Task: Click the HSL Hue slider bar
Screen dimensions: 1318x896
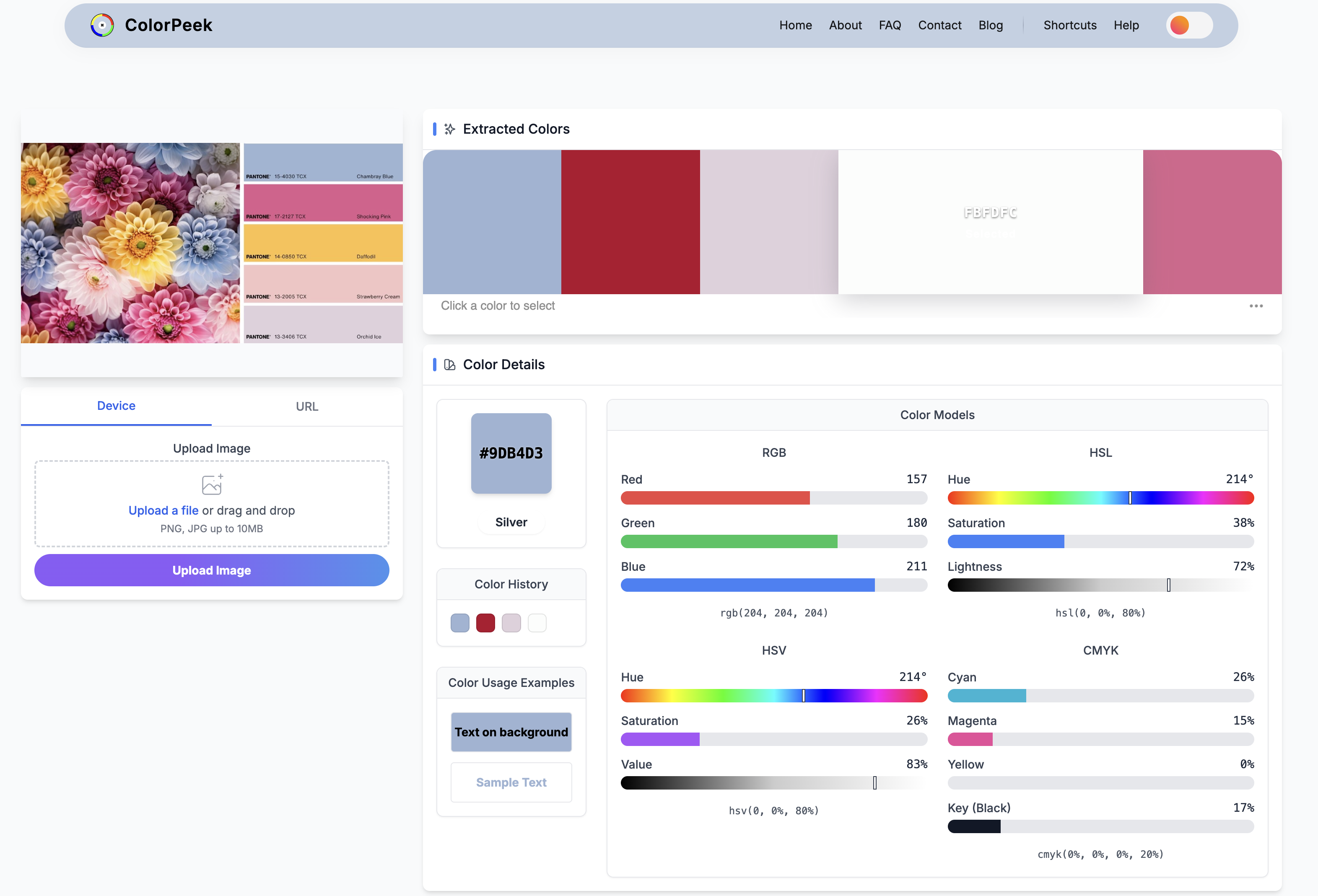Action: coord(1100,498)
